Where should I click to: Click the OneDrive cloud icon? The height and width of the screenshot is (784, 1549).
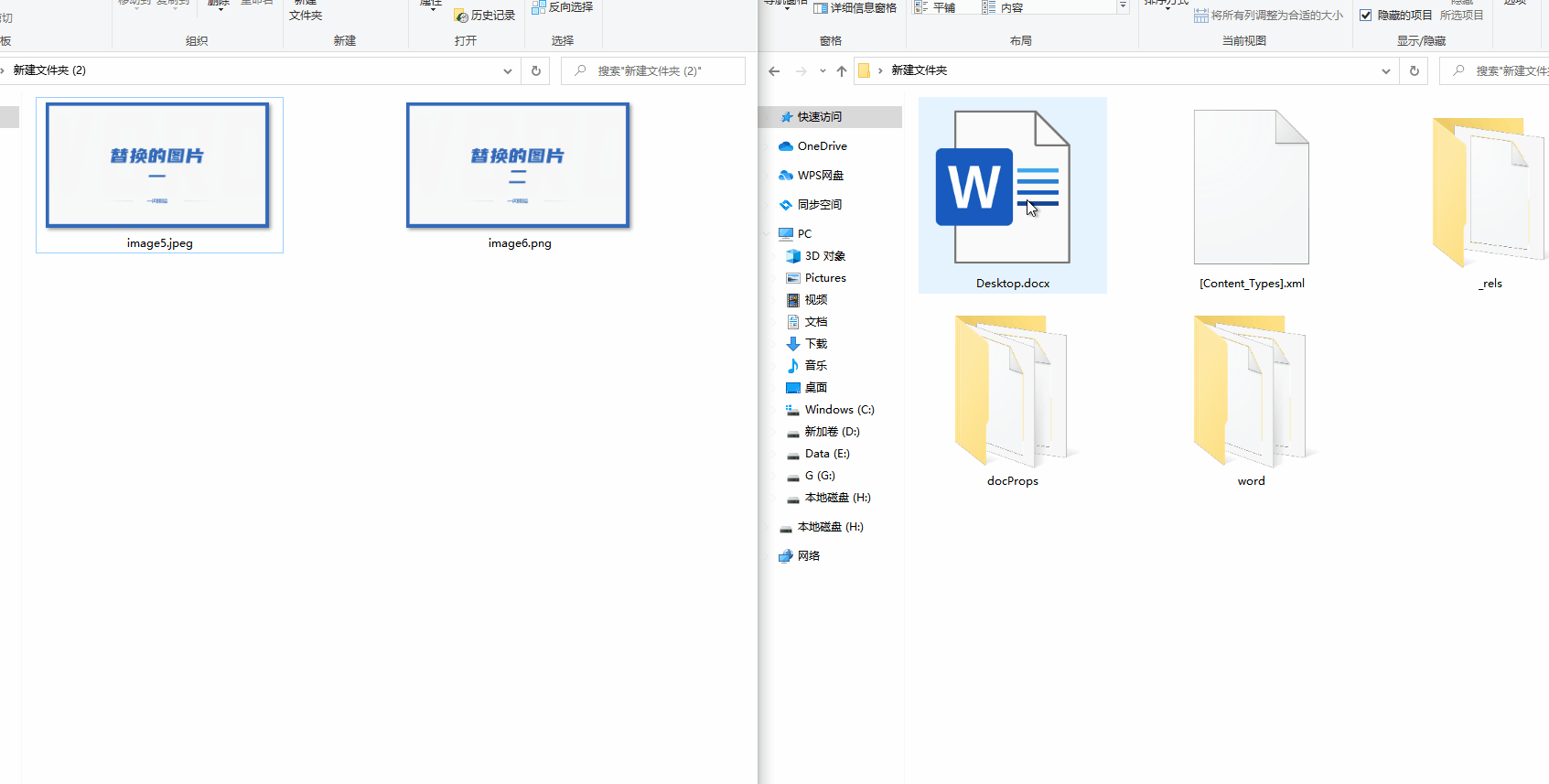coord(785,146)
